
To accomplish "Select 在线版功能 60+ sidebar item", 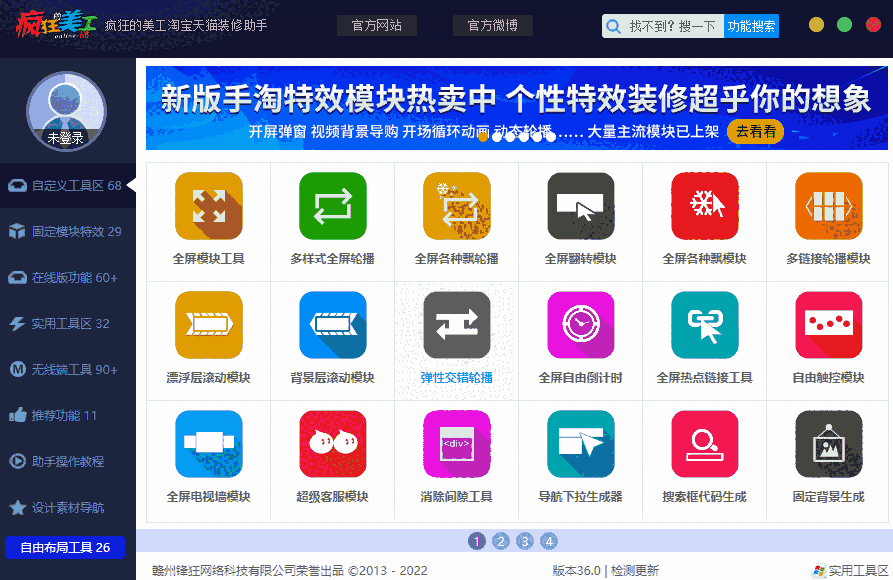I will click(x=68, y=277).
